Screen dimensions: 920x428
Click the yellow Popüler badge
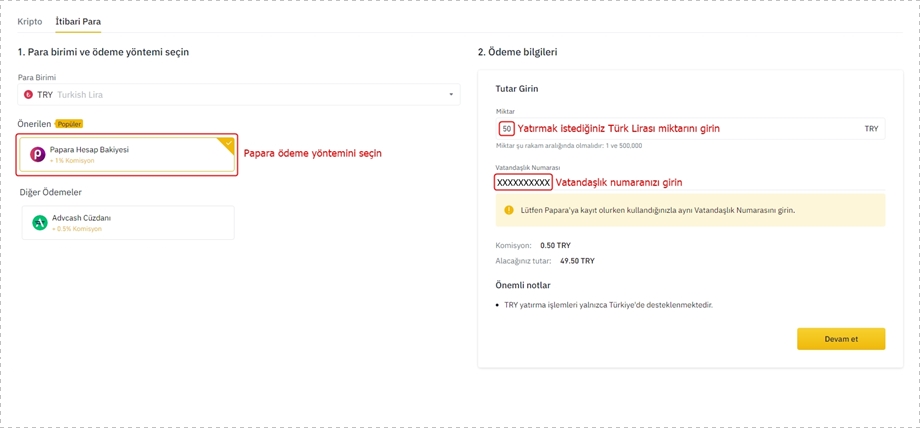click(x=69, y=124)
